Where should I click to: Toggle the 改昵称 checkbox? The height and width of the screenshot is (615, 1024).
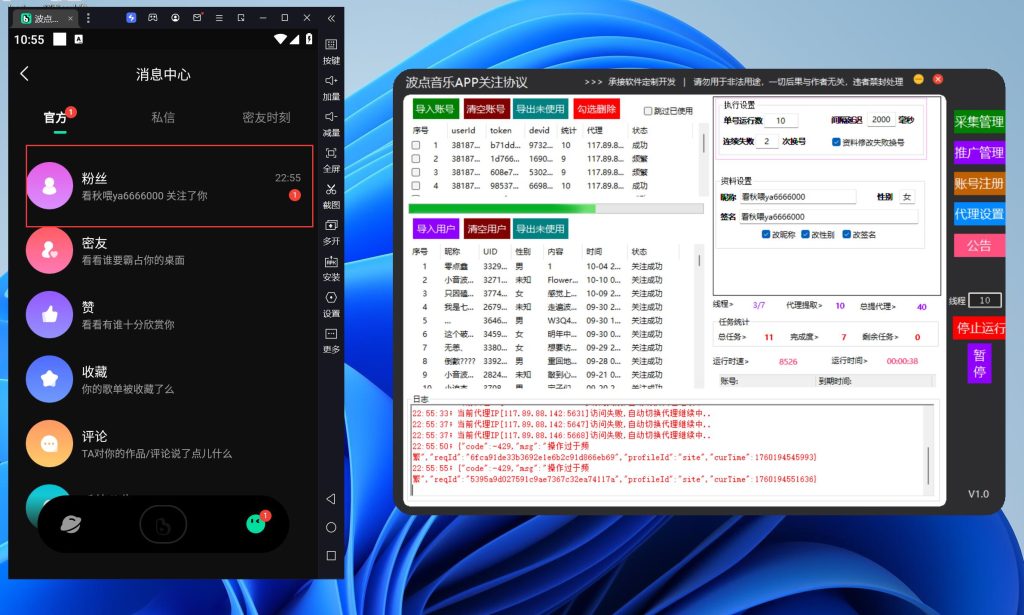click(x=765, y=234)
